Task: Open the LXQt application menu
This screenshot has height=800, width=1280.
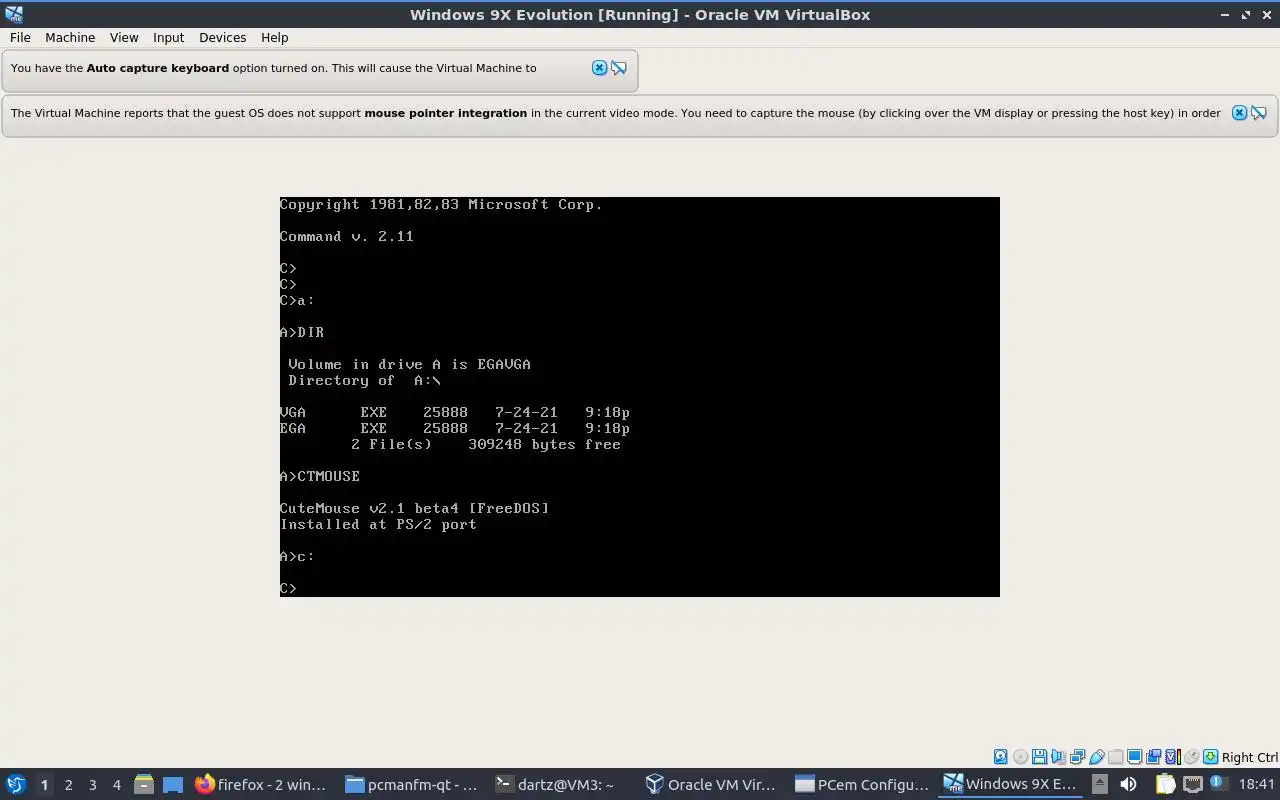Action: point(16,784)
